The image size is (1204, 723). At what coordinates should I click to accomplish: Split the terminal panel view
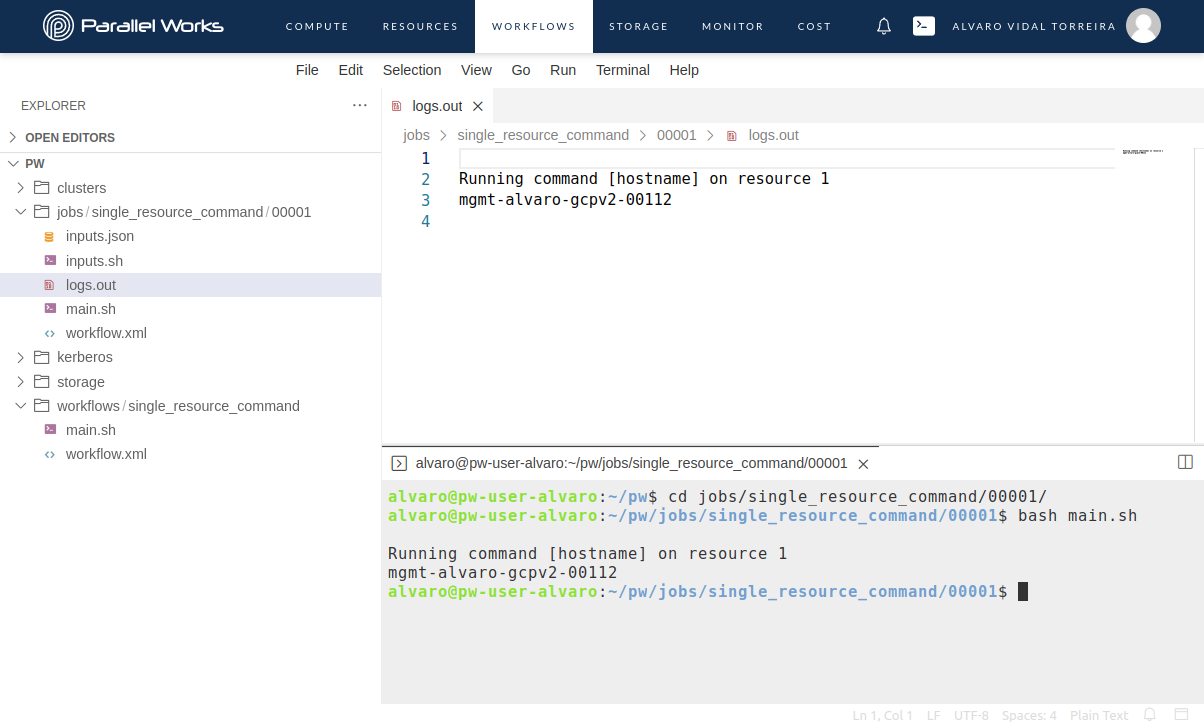pyautogui.click(x=1185, y=462)
